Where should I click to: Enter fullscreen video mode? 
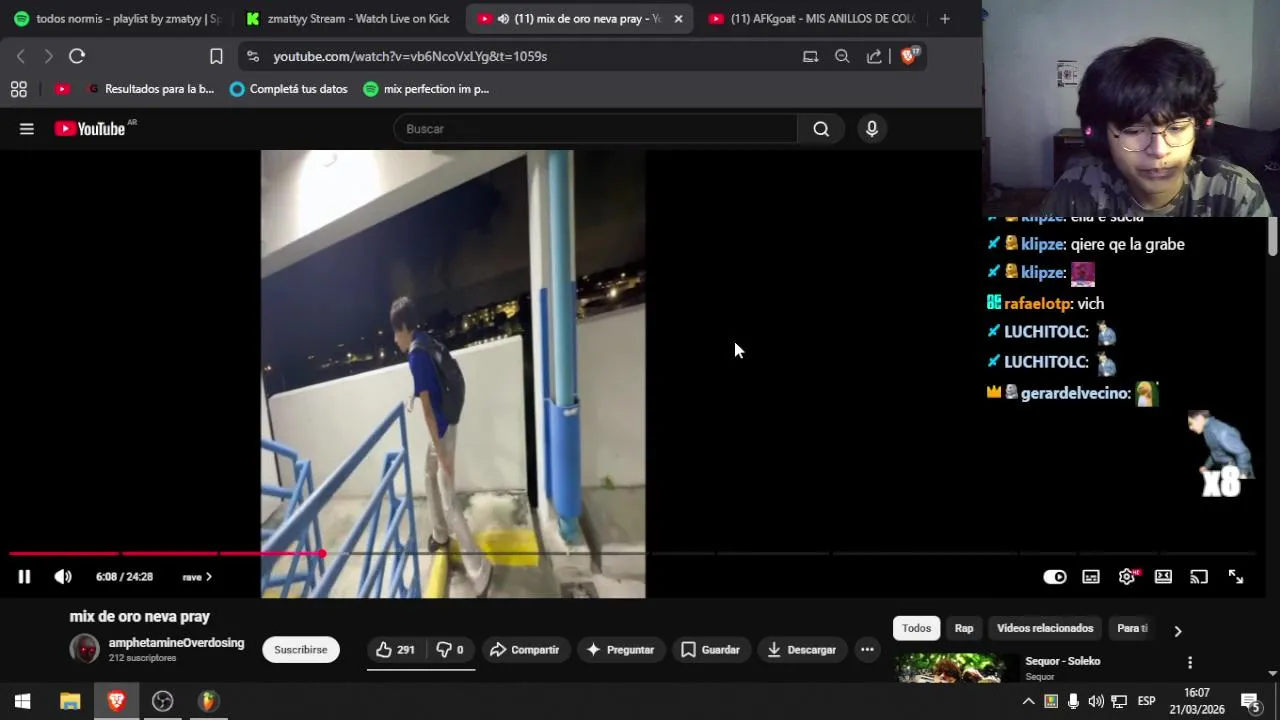1236,577
